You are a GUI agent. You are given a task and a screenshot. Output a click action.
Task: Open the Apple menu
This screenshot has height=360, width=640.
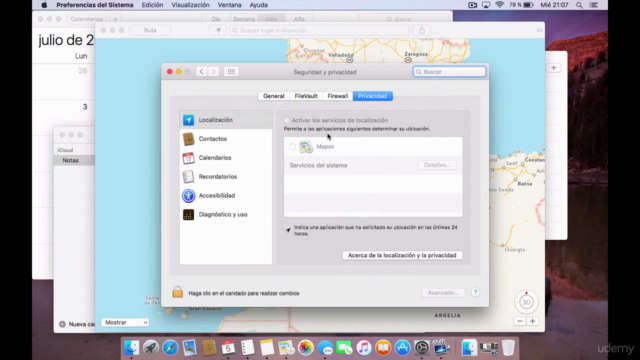[x=44, y=5]
